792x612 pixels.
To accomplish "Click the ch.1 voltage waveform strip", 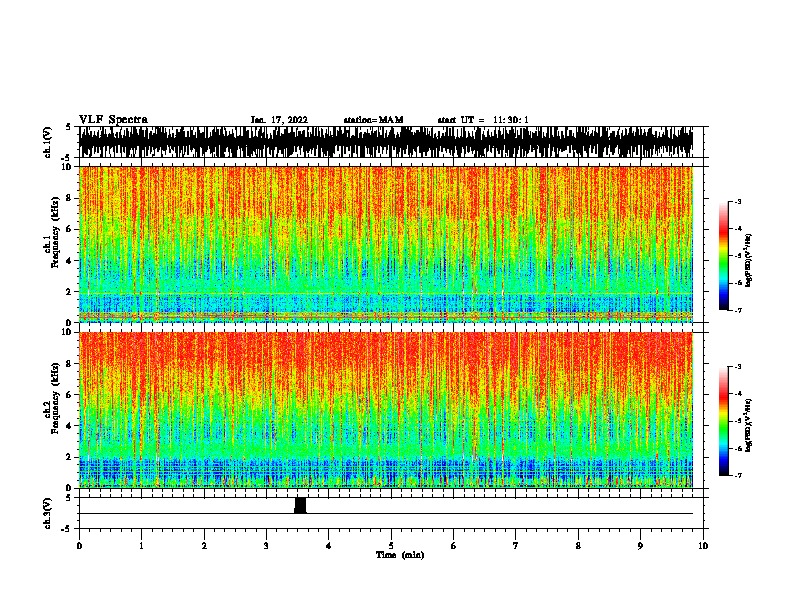I will (x=386, y=142).
